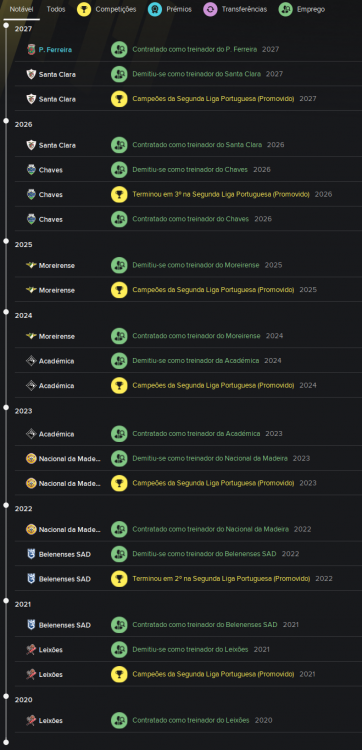Image resolution: width=362 pixels, height=750 pixels.
Task: Click trophy icon for Moreirense champions 2025
Action: [119, 290]
